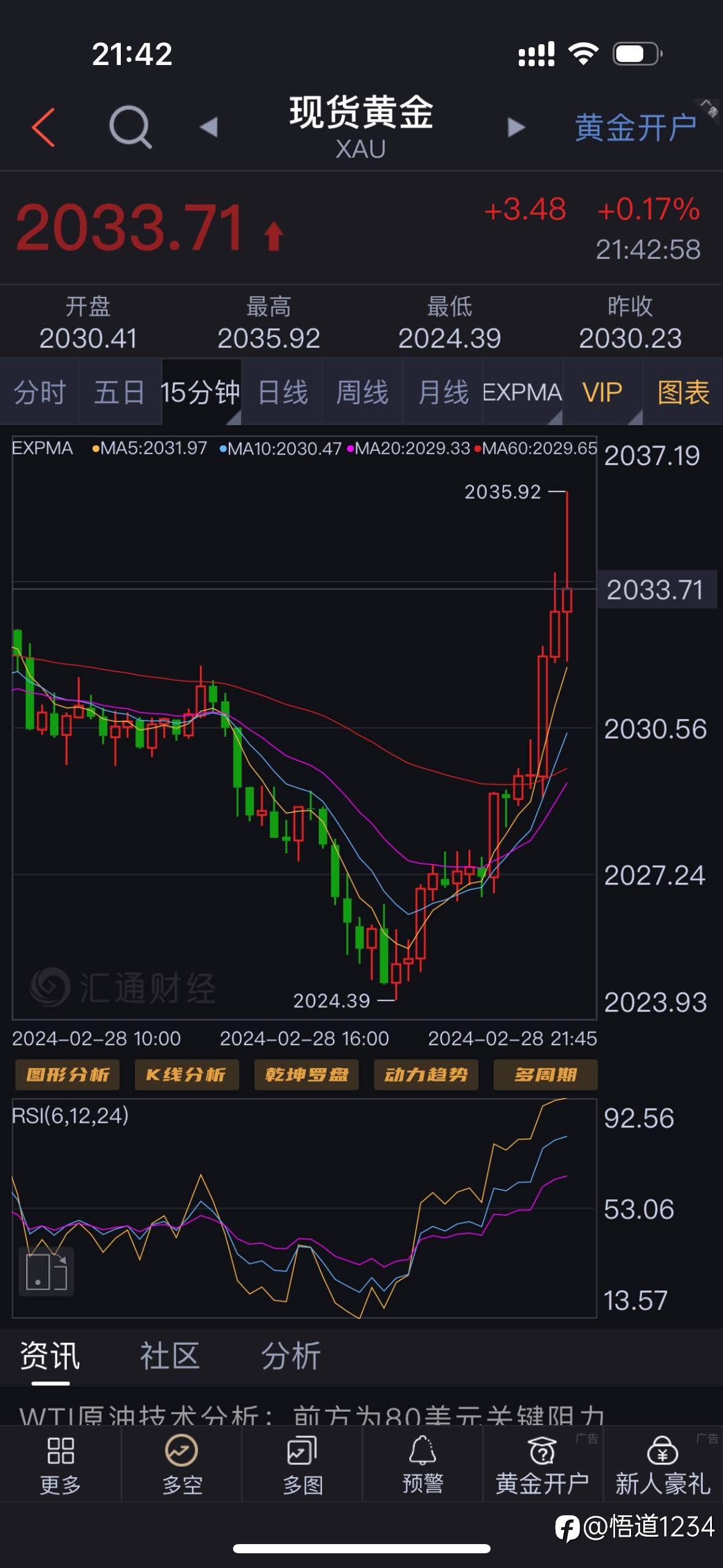Open search with the magnifier icon
Image resolution: width=723 pixels, height=1568 pixels.
point(130,127)
